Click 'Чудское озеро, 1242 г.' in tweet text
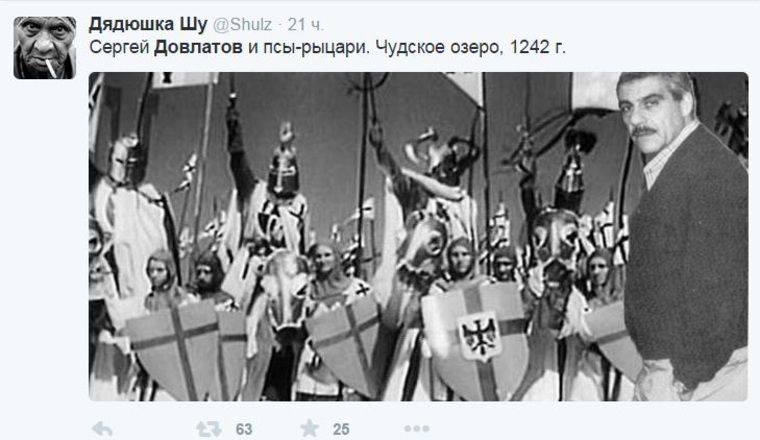The image size is (760, 440). tap(470, 47)
